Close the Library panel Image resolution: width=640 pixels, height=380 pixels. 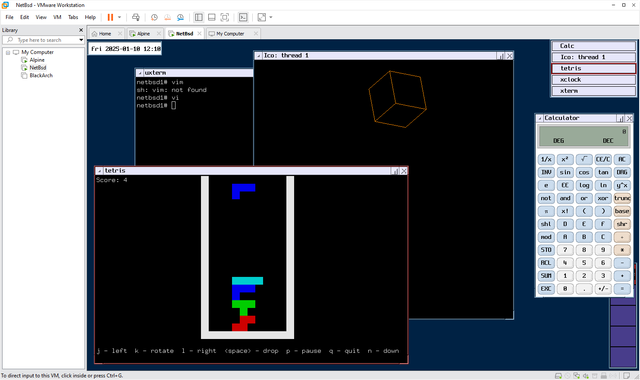tap(81, 30)
